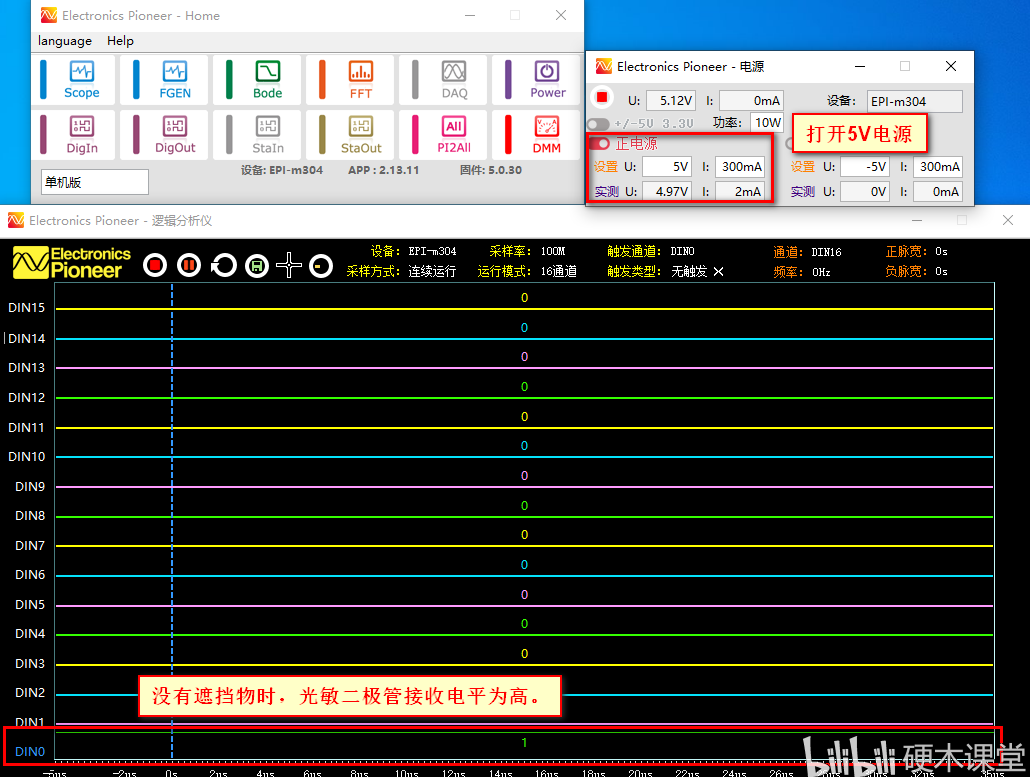
Task: Minimize the Power supply window
Action: 860,66
